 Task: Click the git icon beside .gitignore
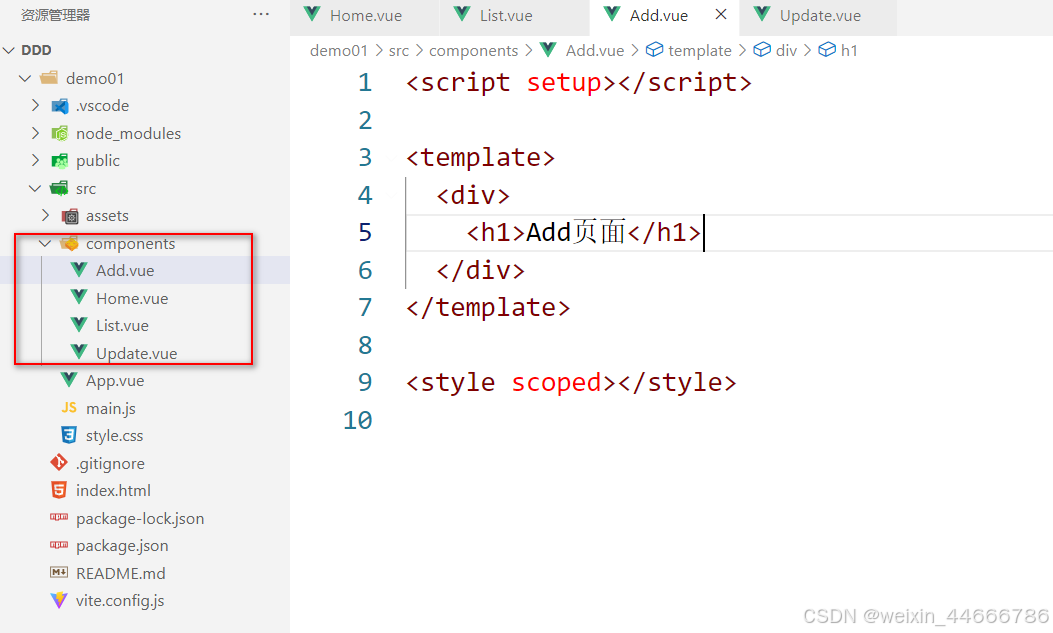coord(59,462)
